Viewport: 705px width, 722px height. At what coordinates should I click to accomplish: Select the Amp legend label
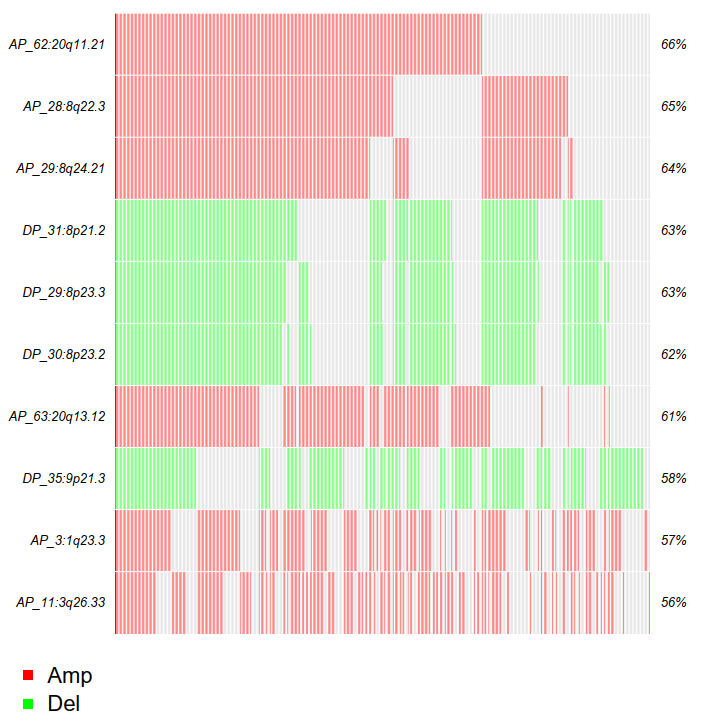69,676
